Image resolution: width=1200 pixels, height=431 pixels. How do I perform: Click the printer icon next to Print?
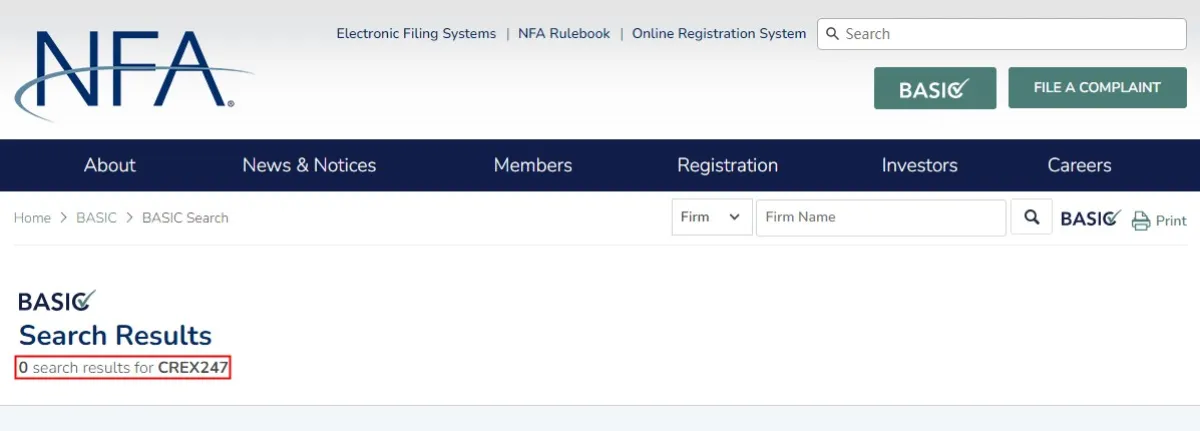(1141, 221)
